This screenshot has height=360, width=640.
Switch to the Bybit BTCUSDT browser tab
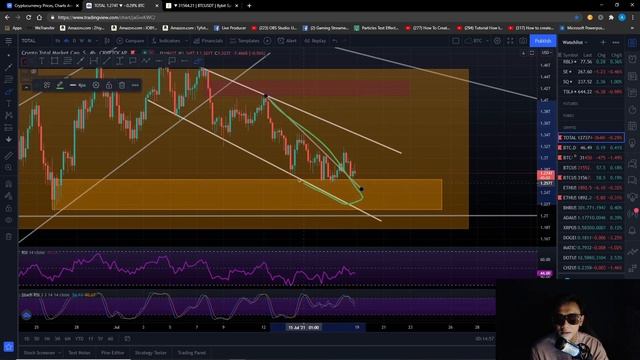(x=202, y=6)
